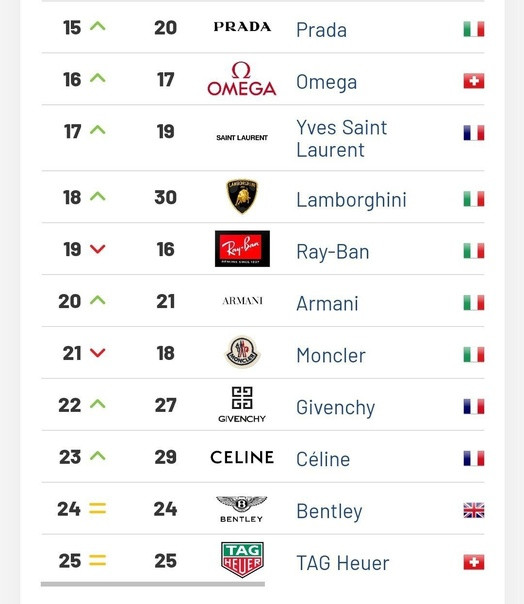This screenshot has width=524, height=604.
Task: Open the Yves Saint Laurent link
Action: tap(341, 139)
